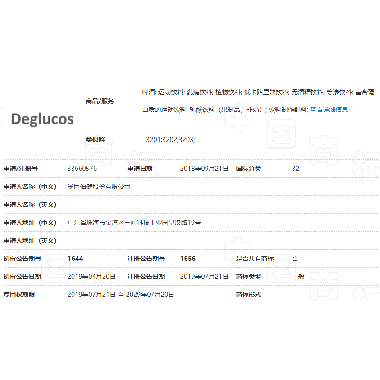Click registration announcement issue number 1656

click(x=188, y=259)
